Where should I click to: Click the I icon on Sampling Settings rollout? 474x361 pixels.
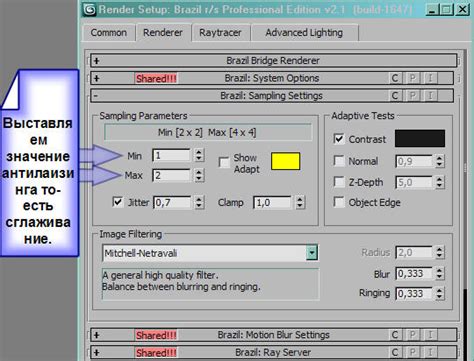pos(430,96)
